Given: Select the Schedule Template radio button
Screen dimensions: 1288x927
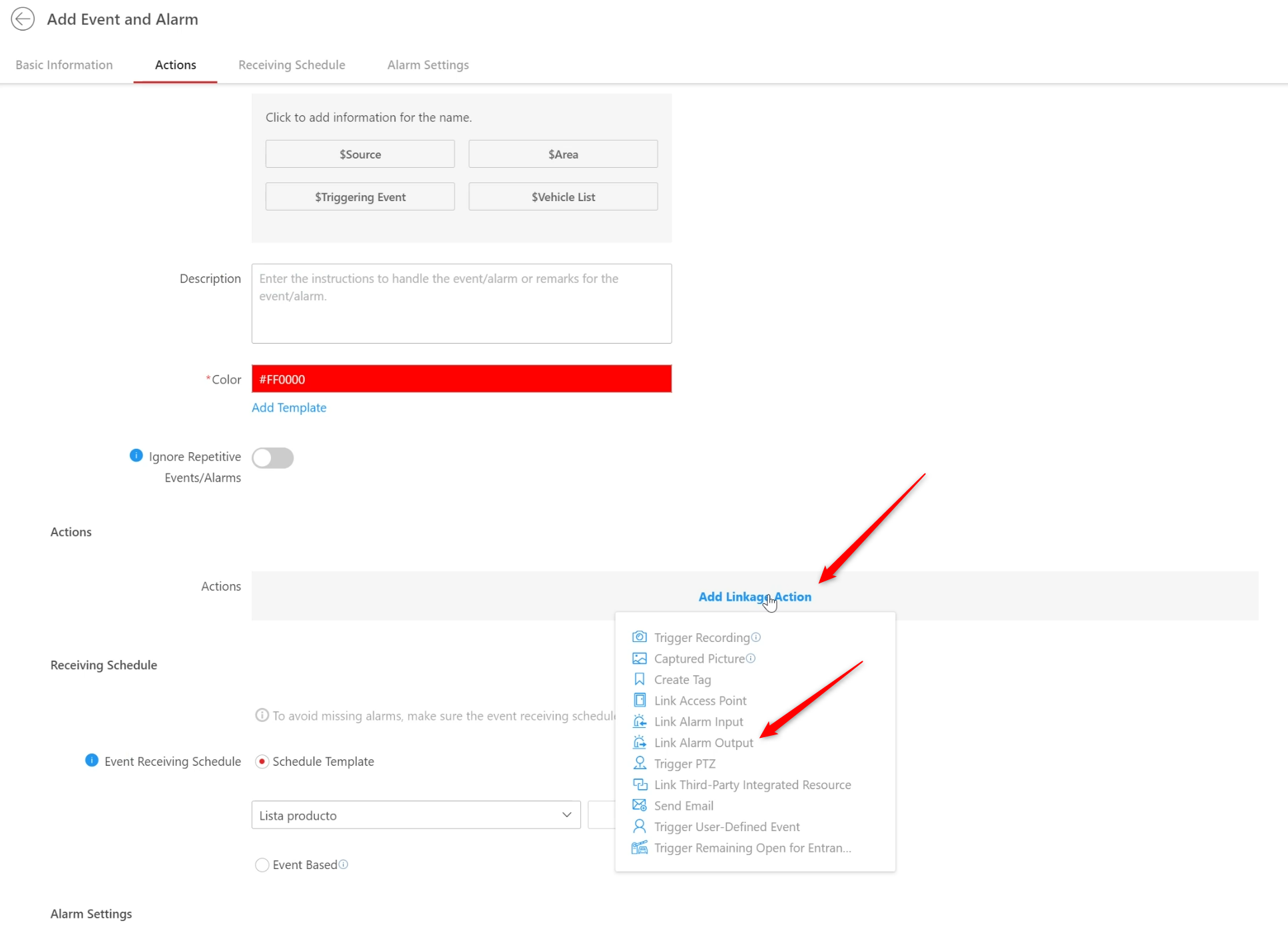Looking at the screenshot, I should pos(262,761).
